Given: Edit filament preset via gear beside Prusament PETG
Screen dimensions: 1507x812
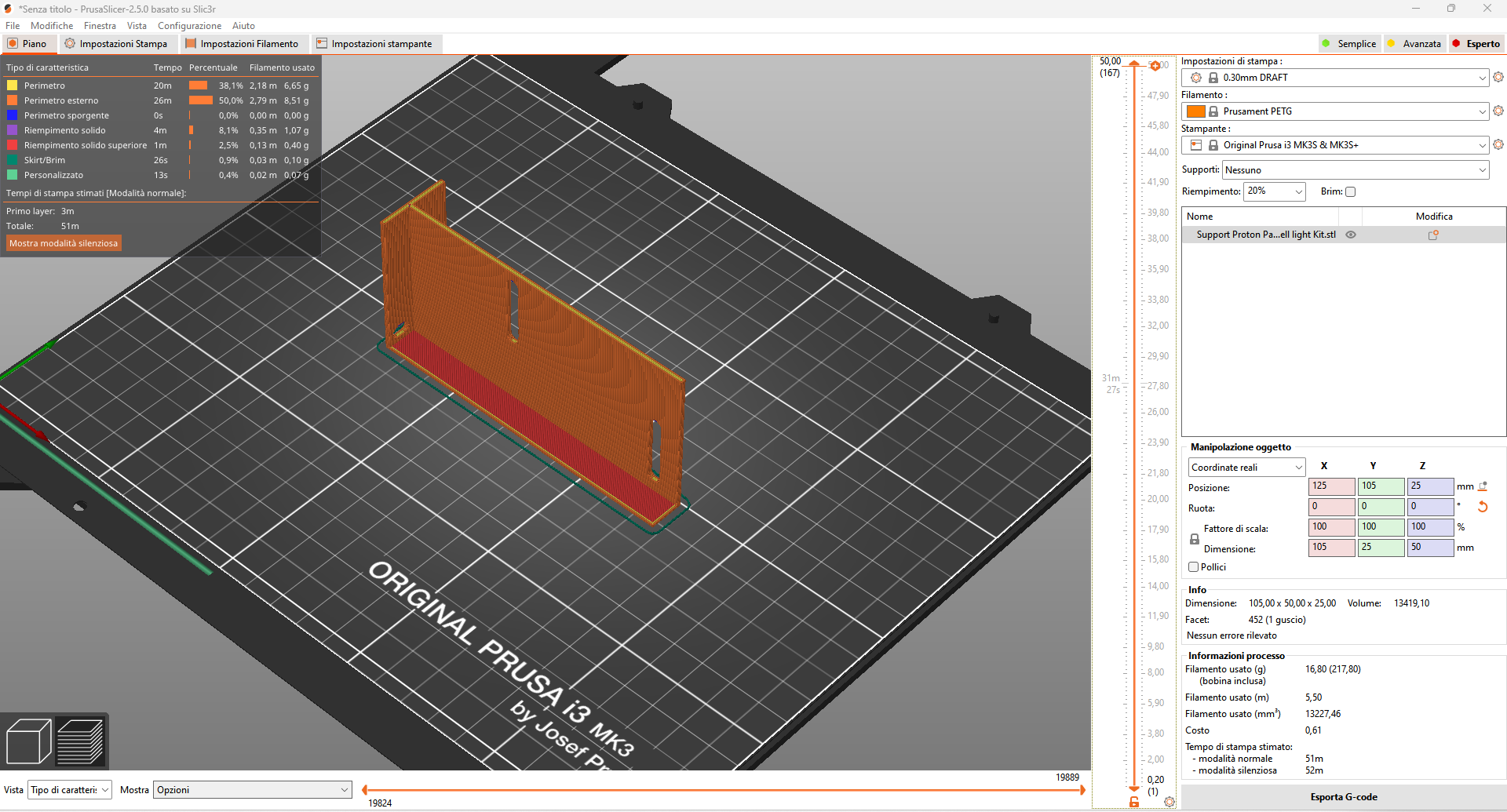Looking at the screenshot, I should [1498, 111].
